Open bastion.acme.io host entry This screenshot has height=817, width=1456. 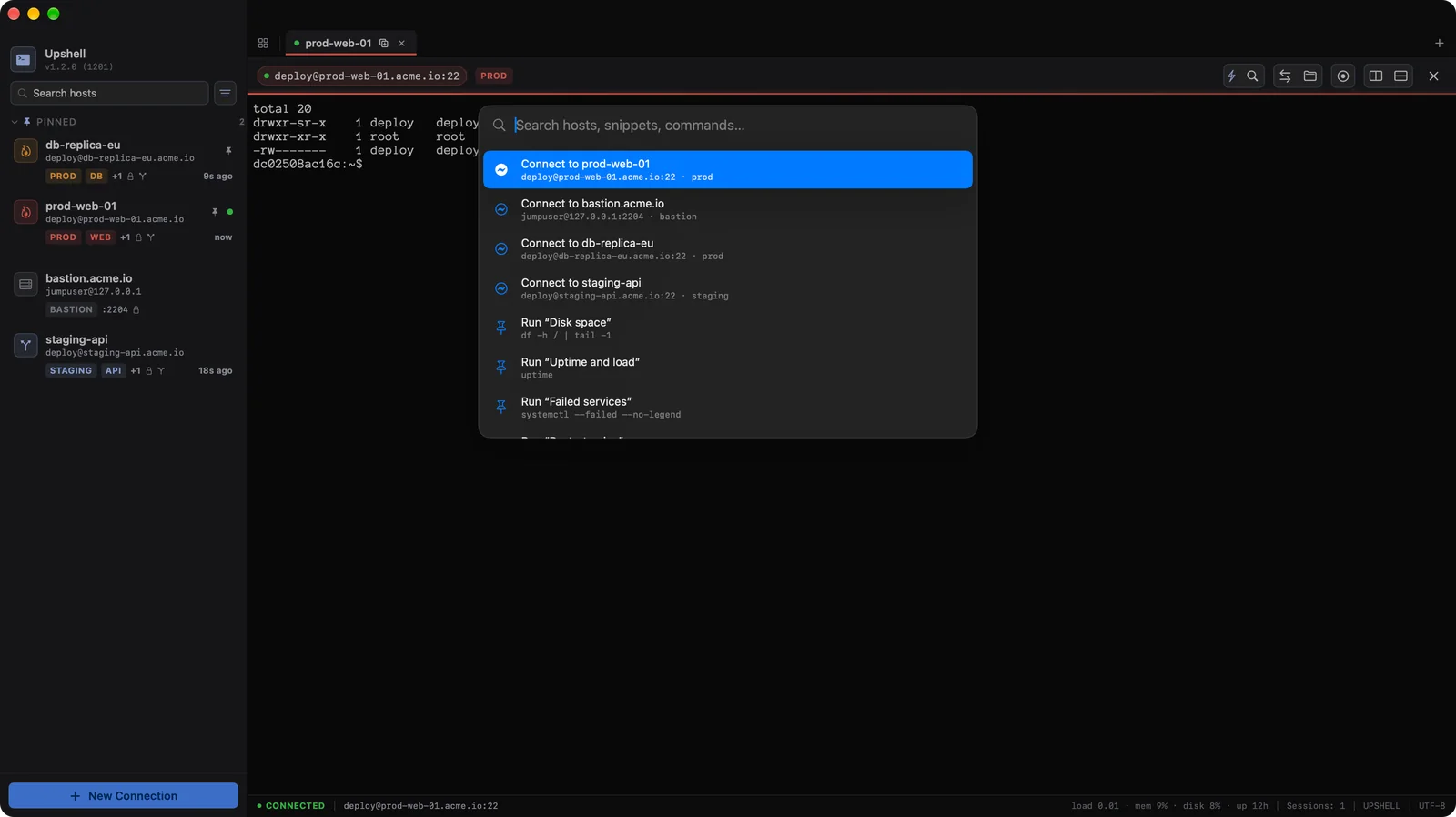(123, 294)
